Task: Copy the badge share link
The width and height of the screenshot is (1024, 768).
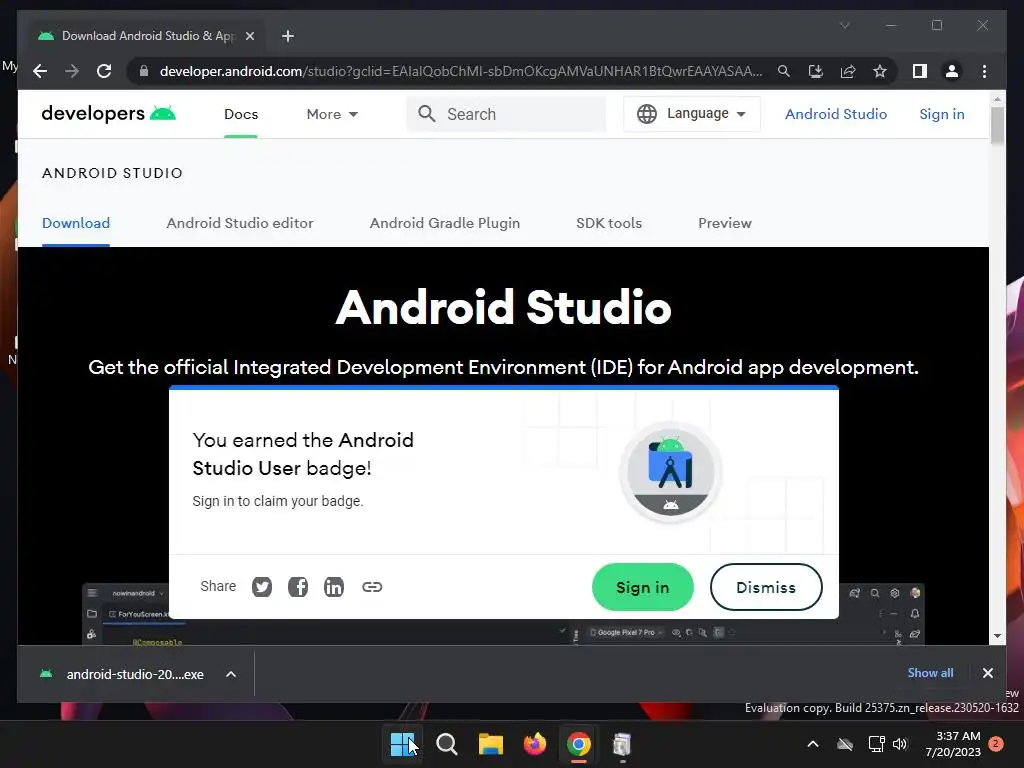Action: point(372,586)
